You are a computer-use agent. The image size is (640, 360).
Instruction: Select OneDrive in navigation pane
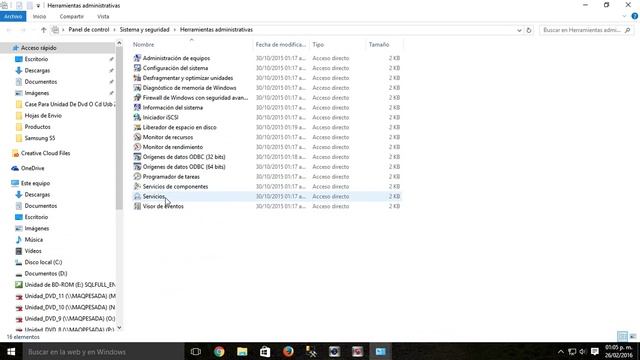tap(32, 168)
